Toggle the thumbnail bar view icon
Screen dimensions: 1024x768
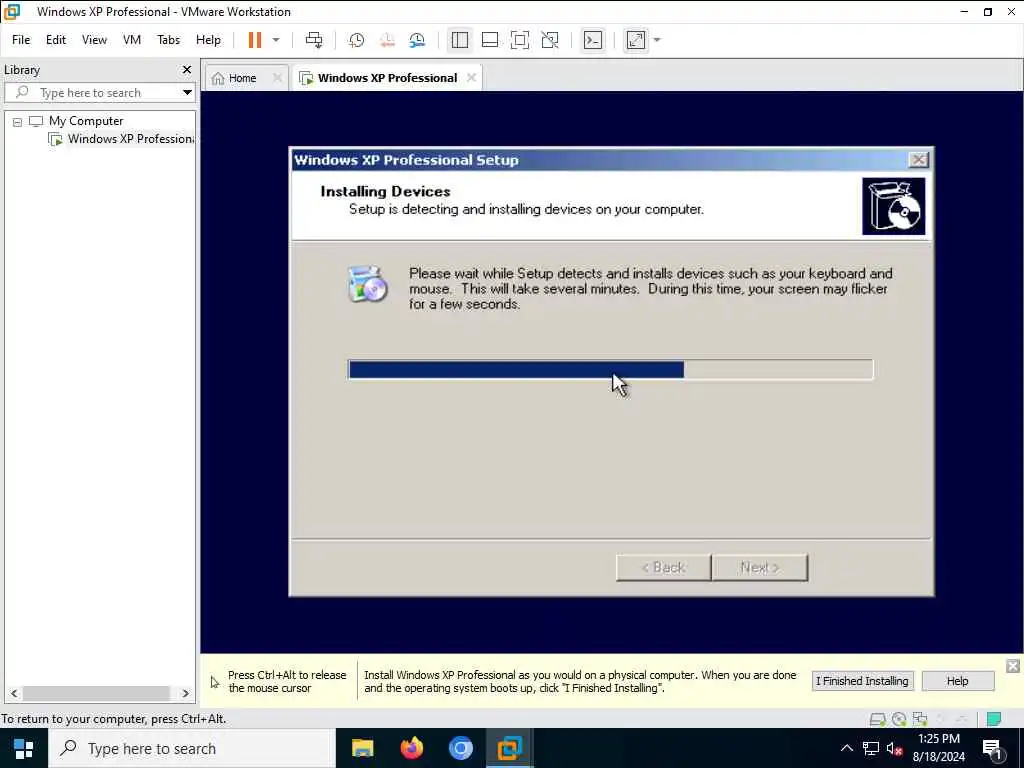click(490, 40)
